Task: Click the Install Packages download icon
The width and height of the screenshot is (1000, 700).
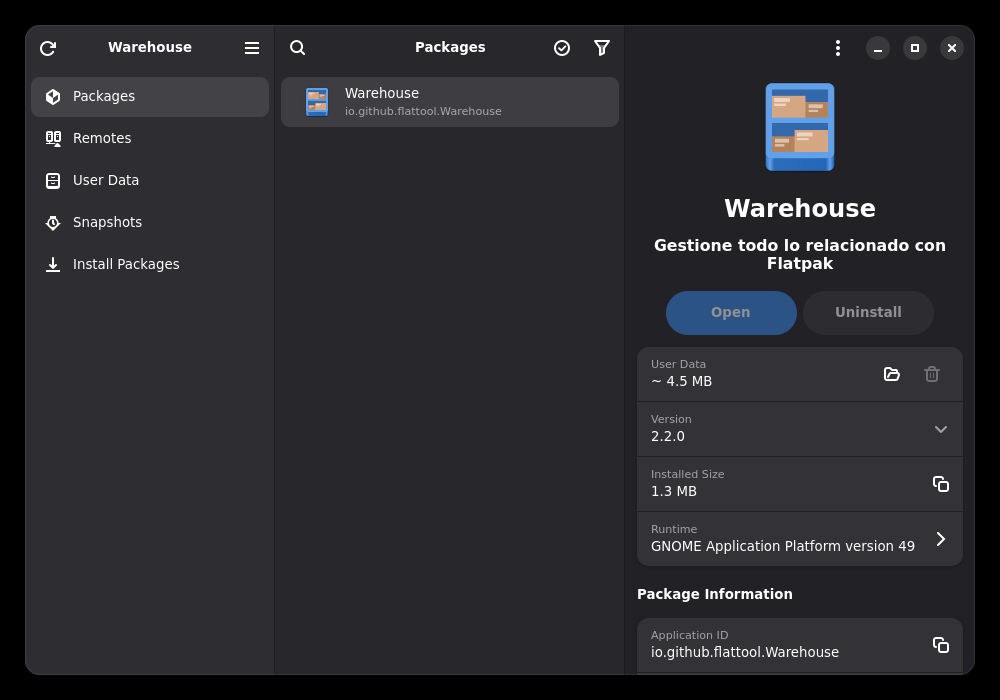Action: pos(53,265)
